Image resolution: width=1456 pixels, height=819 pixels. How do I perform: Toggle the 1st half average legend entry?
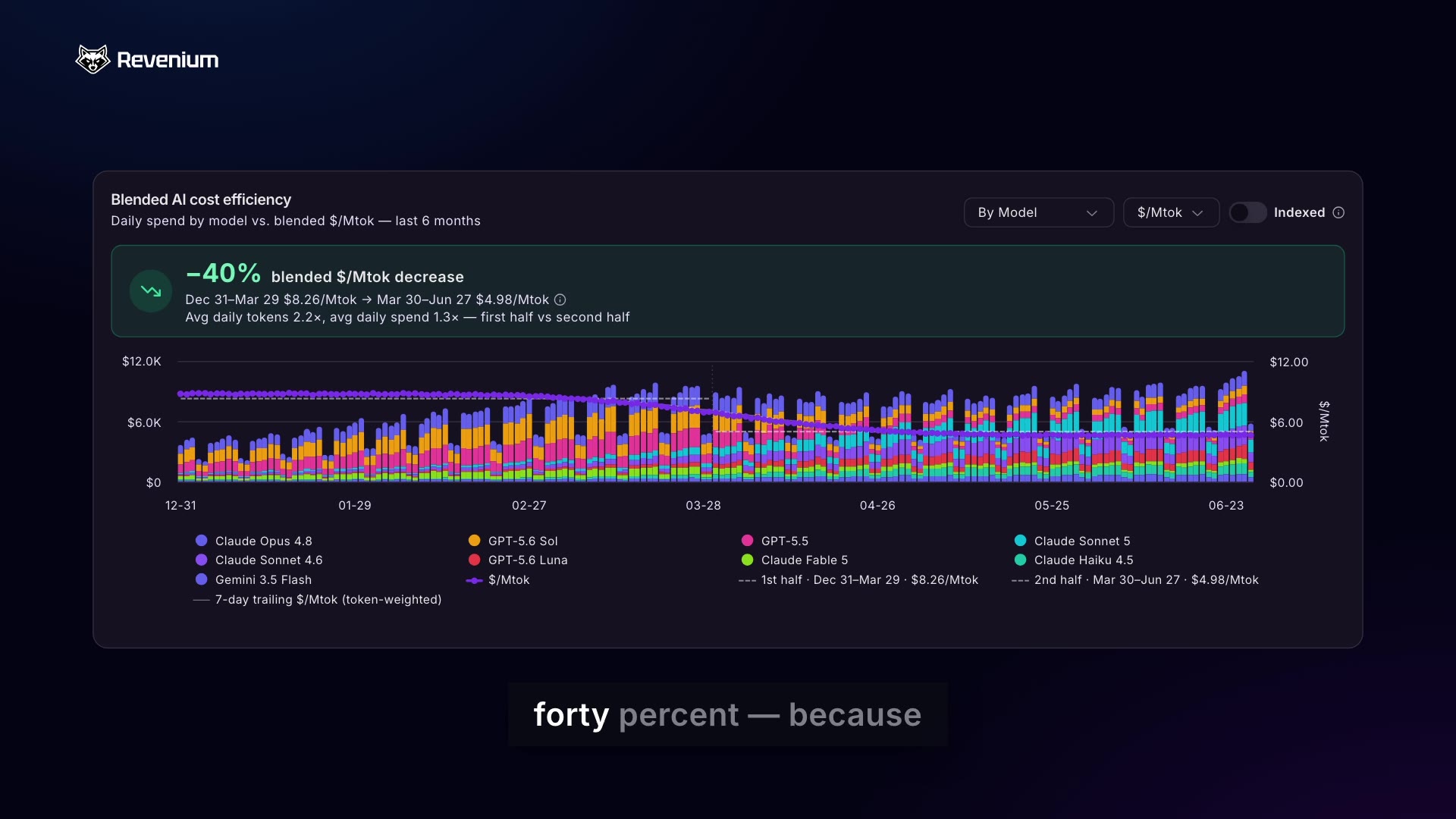tap(858, 579)
